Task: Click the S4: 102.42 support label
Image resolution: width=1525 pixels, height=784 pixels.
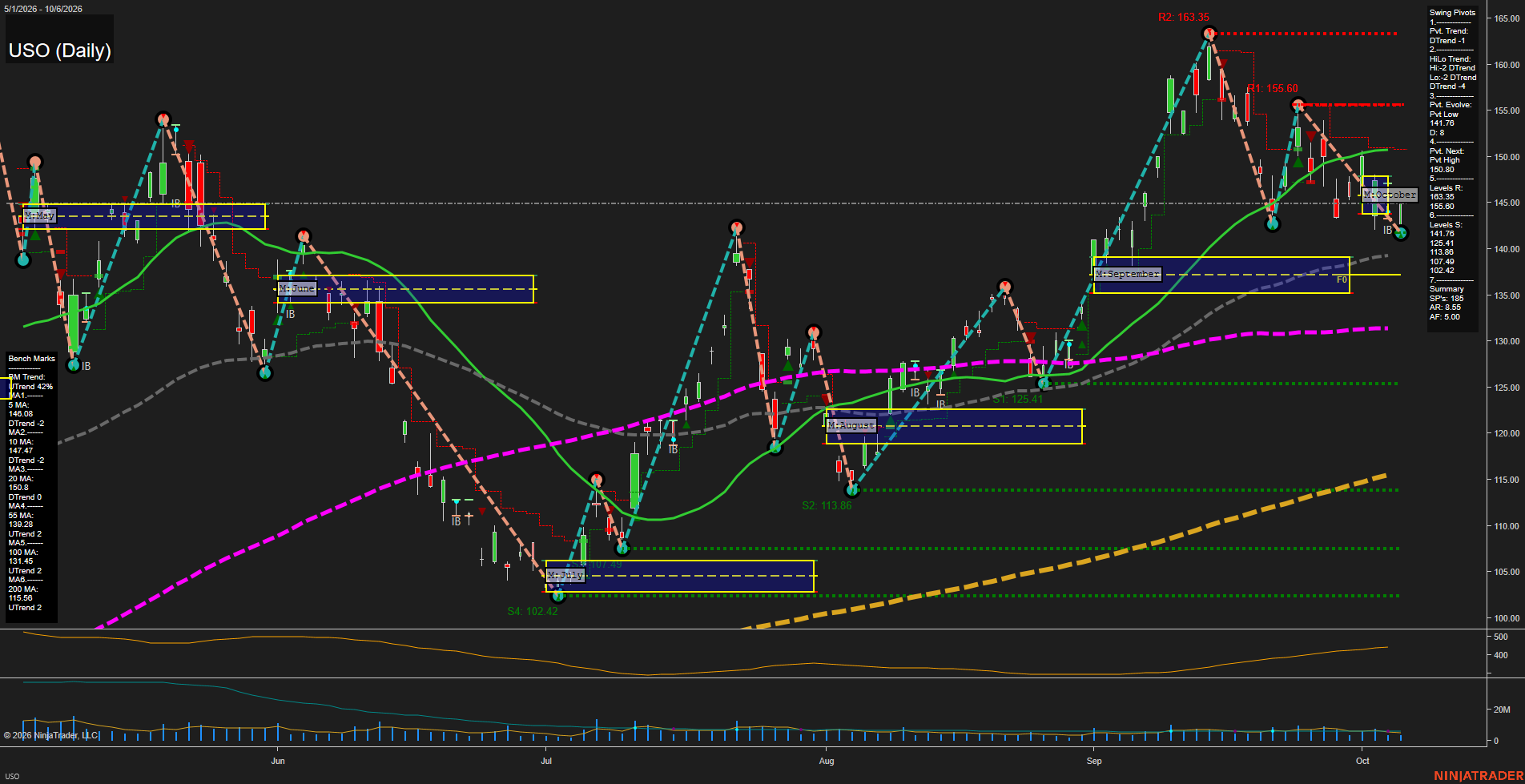Action: 533,611
